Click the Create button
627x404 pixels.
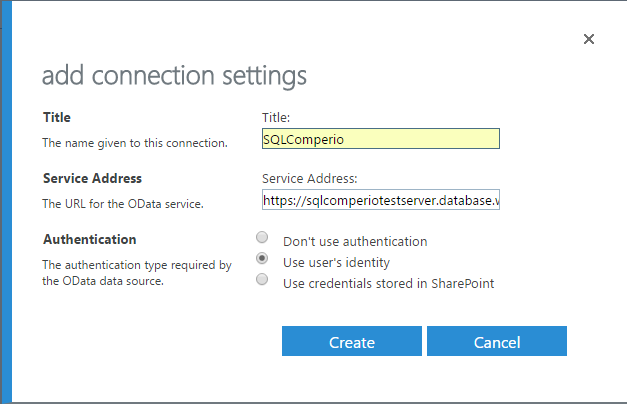[x=352, y=341]
